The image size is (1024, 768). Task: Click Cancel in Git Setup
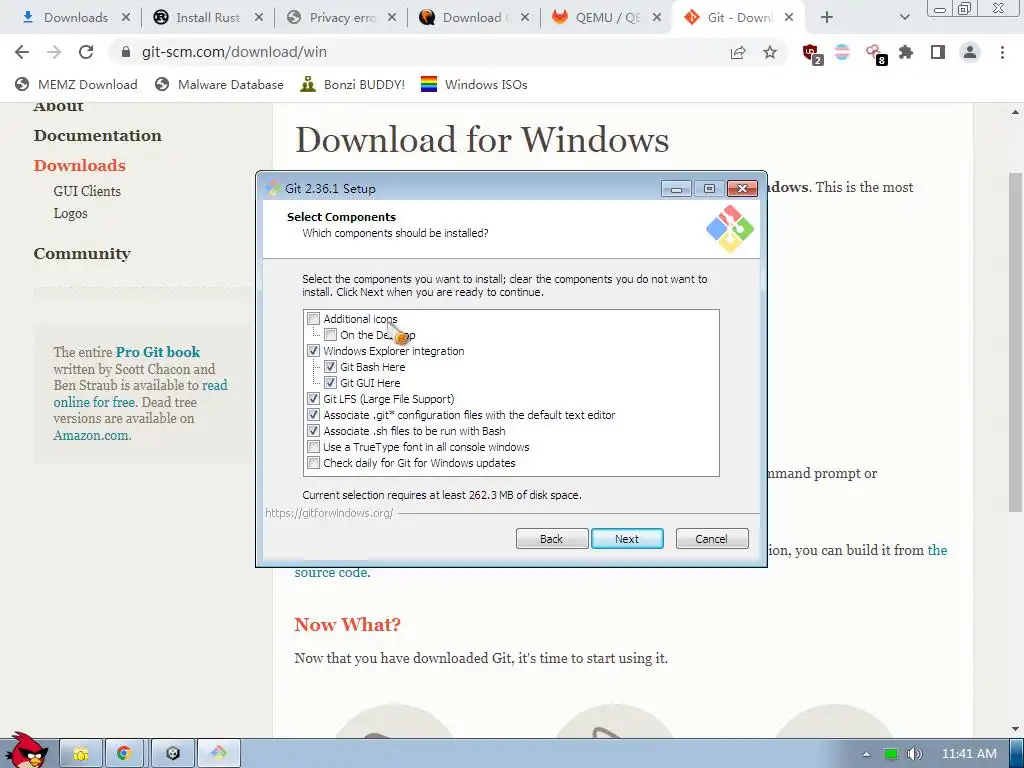(712, 539)
